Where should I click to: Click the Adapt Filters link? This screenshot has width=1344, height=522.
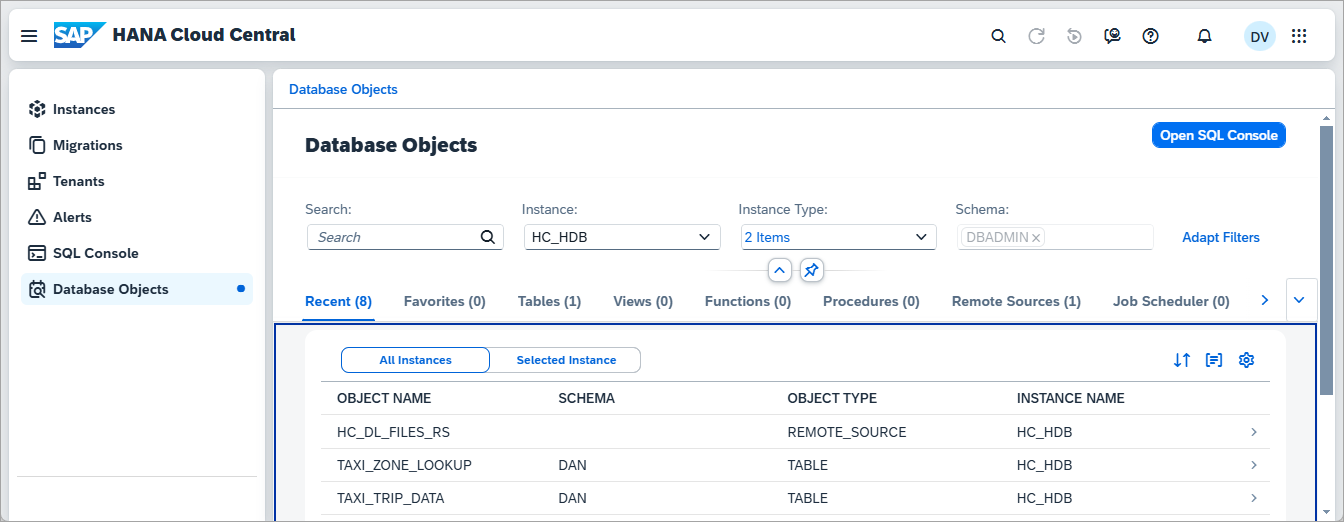pos(1221,237)
